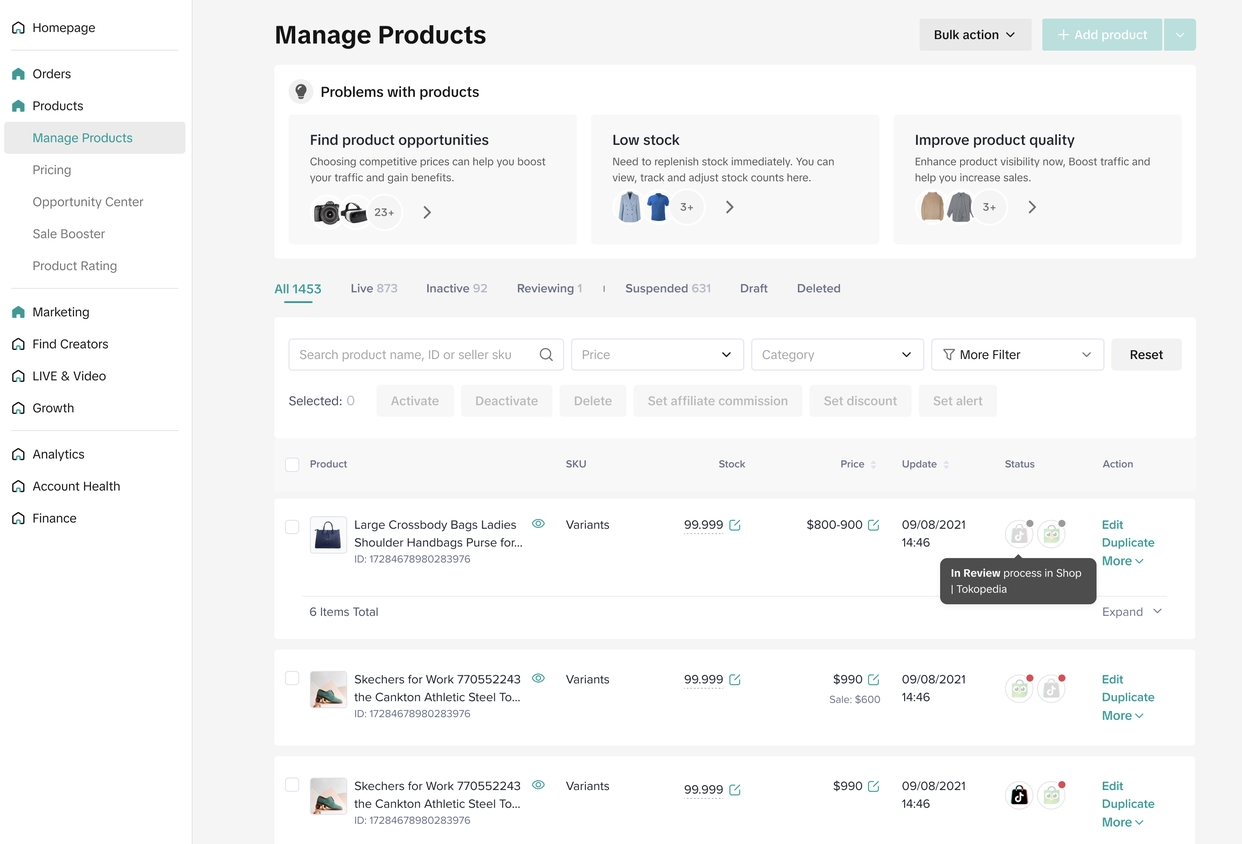The width and height of the screenshot is (1242, 844).
Task: Click Price column sort icon
Action: [x=873, y=465]
